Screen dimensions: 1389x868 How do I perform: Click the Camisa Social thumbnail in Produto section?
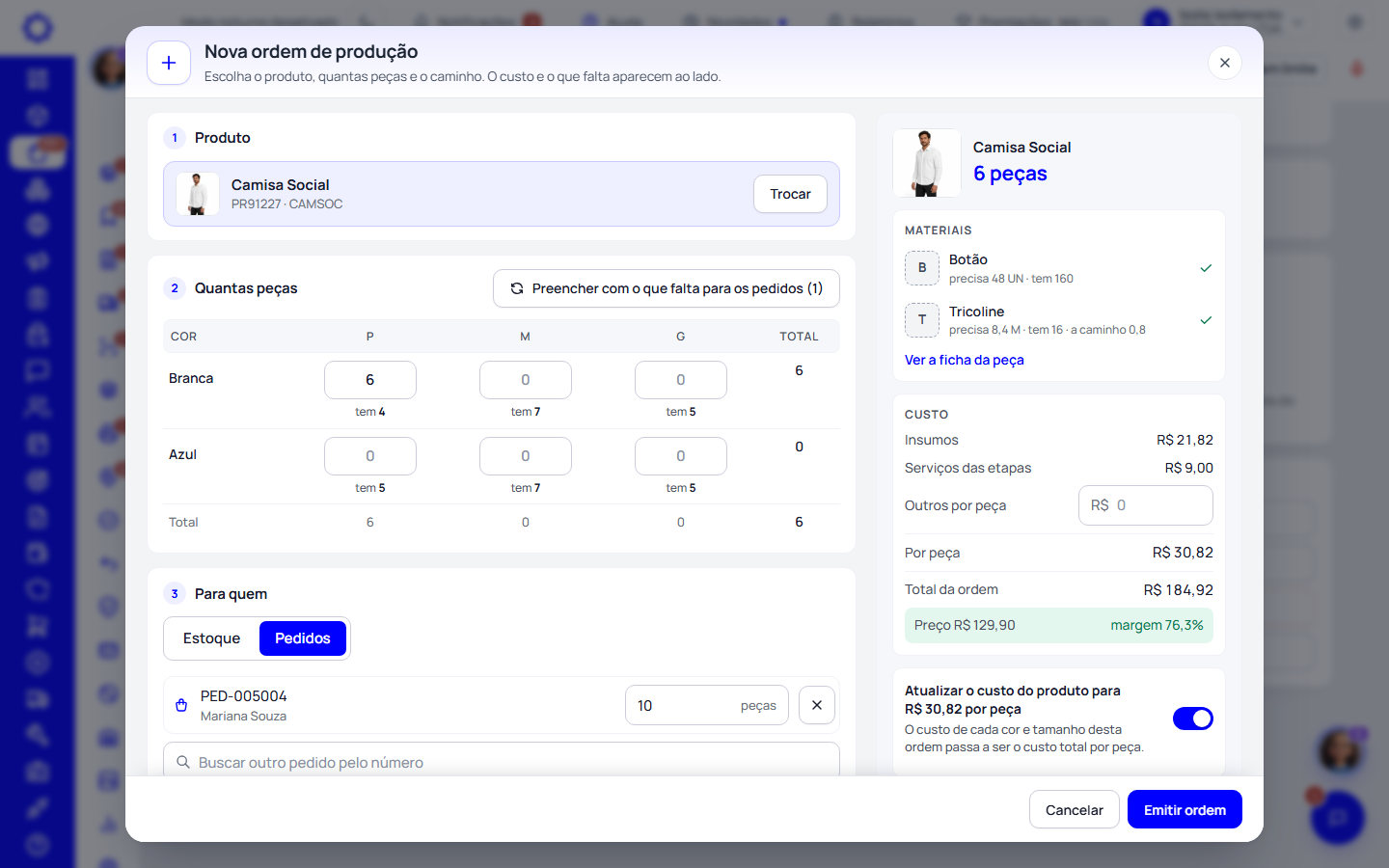(x=198, y=194)
